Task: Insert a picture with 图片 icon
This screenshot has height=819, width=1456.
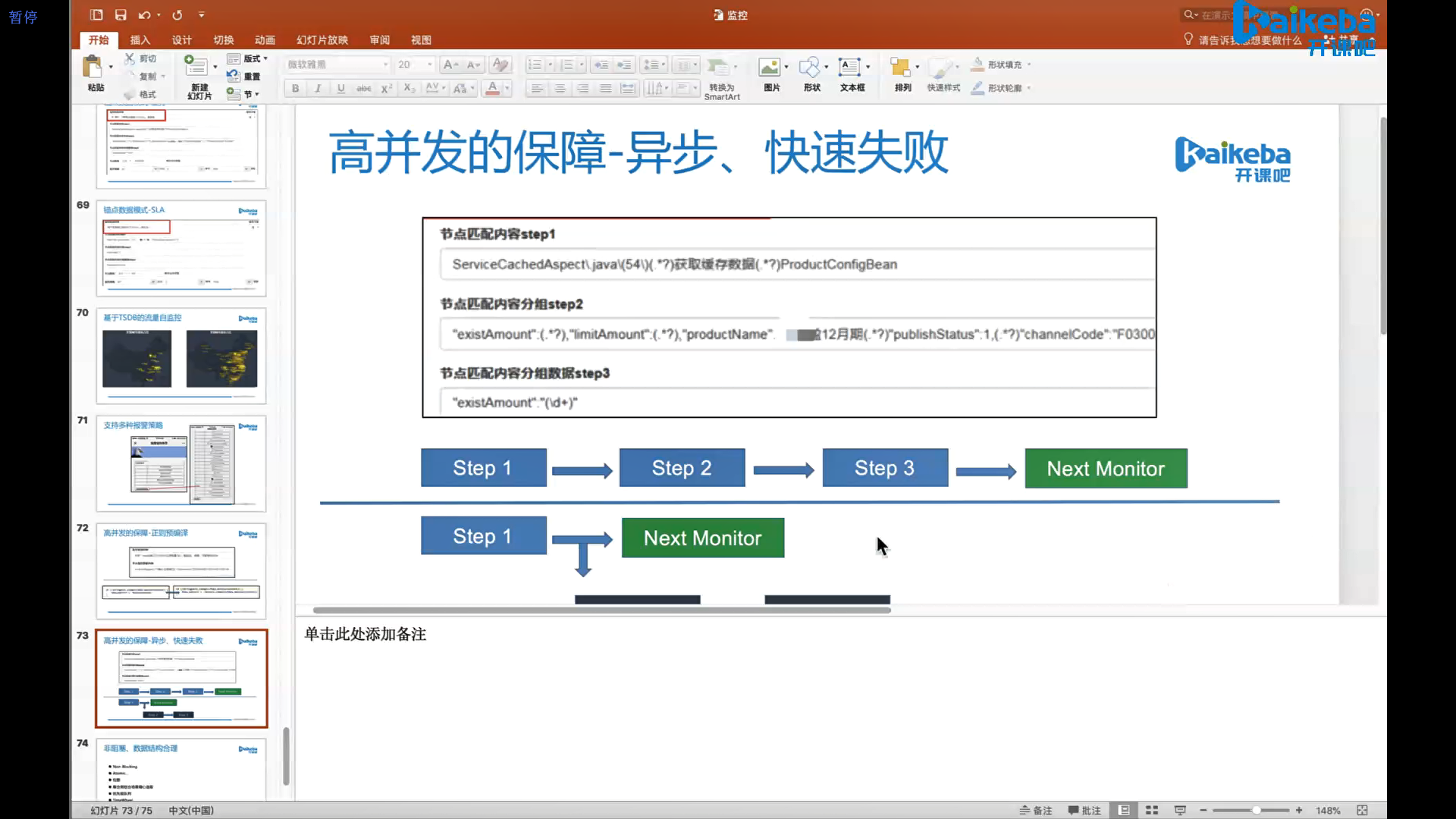Action: pos(770,68)
